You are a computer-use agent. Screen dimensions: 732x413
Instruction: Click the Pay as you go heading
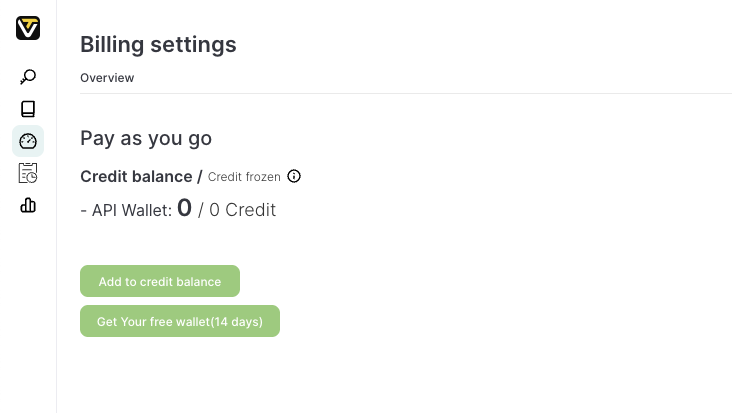click(146, 138)
